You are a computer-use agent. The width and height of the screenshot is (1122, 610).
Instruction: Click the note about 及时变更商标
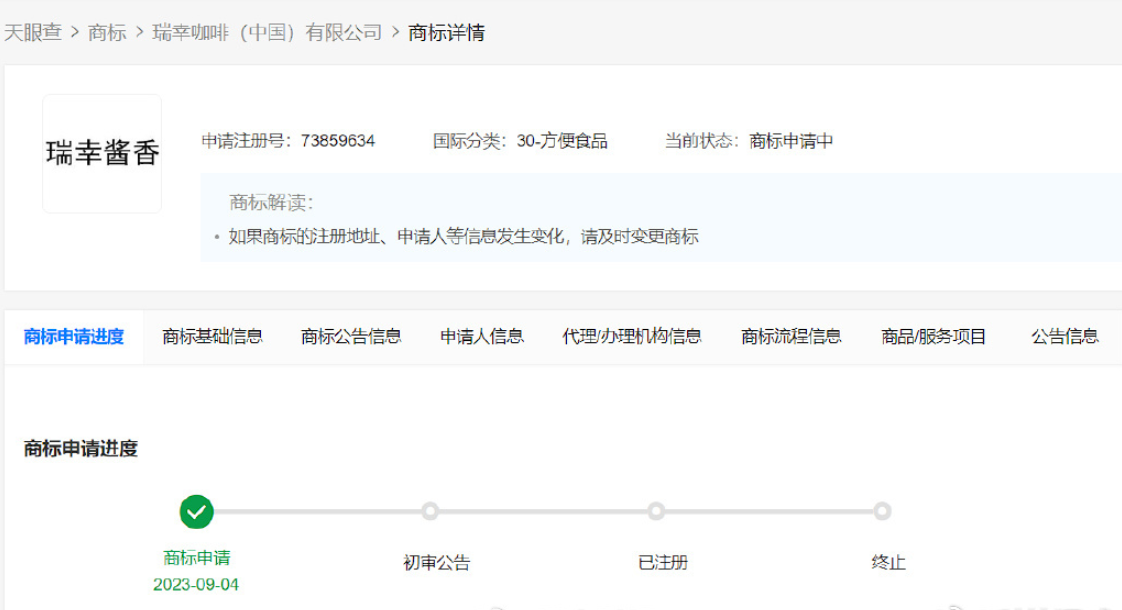[463, 237]
